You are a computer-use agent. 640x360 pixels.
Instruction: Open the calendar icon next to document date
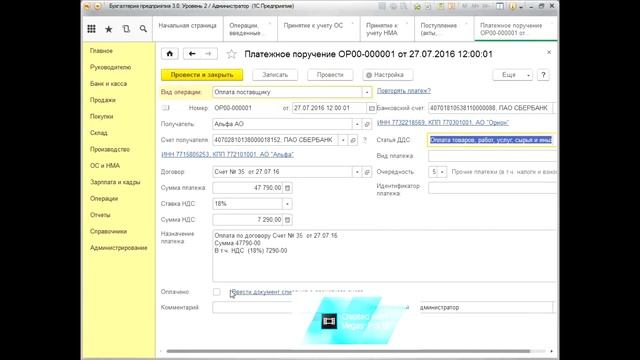click(371, 108)
